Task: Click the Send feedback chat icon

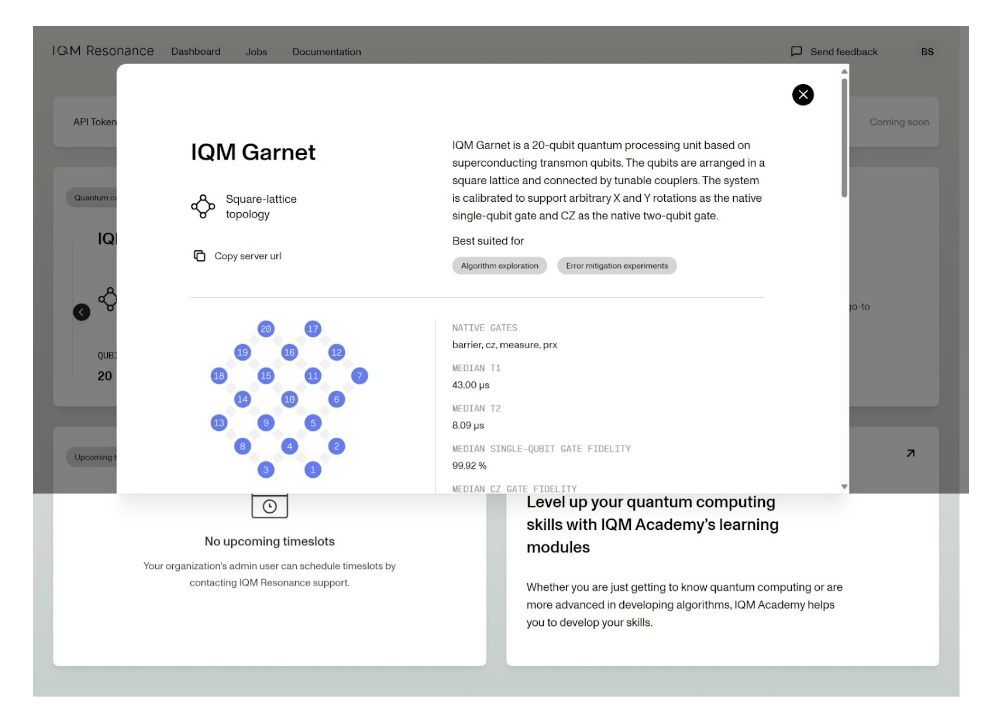Action: click(796, 51)
